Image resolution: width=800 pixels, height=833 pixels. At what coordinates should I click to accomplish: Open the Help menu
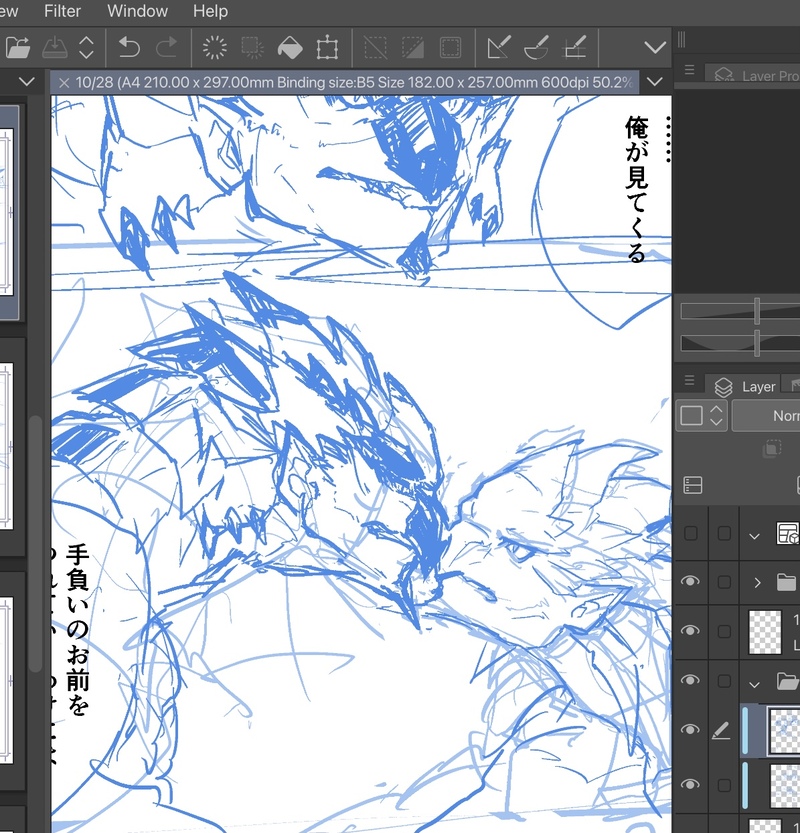210,11
